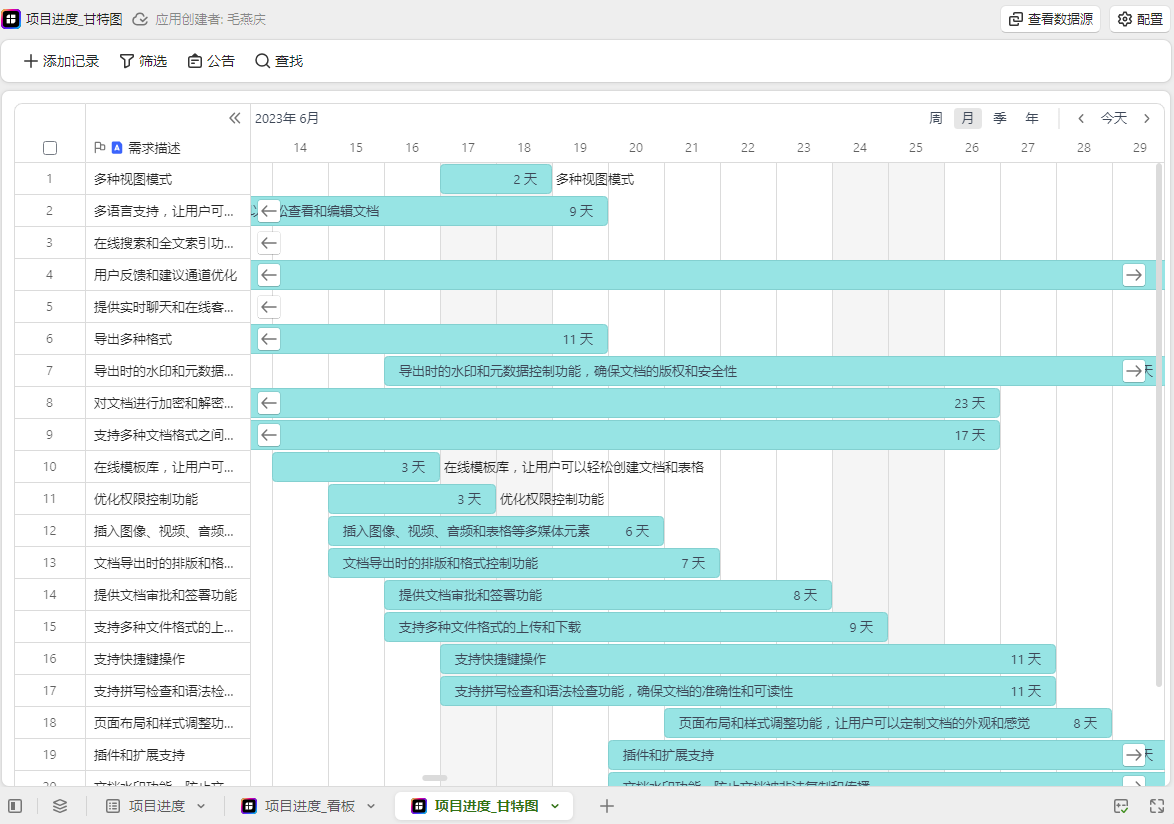Open the 公告 announcement panel
The image size is (1174, 824).
[x=211, y=61]
